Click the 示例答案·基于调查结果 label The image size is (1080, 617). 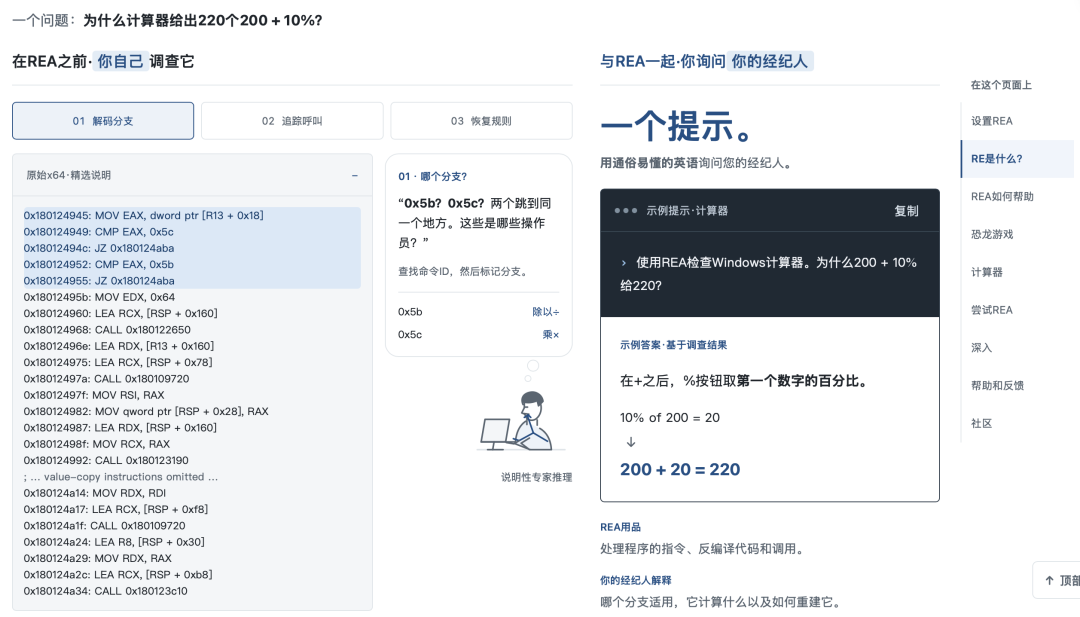pos(673,345)
